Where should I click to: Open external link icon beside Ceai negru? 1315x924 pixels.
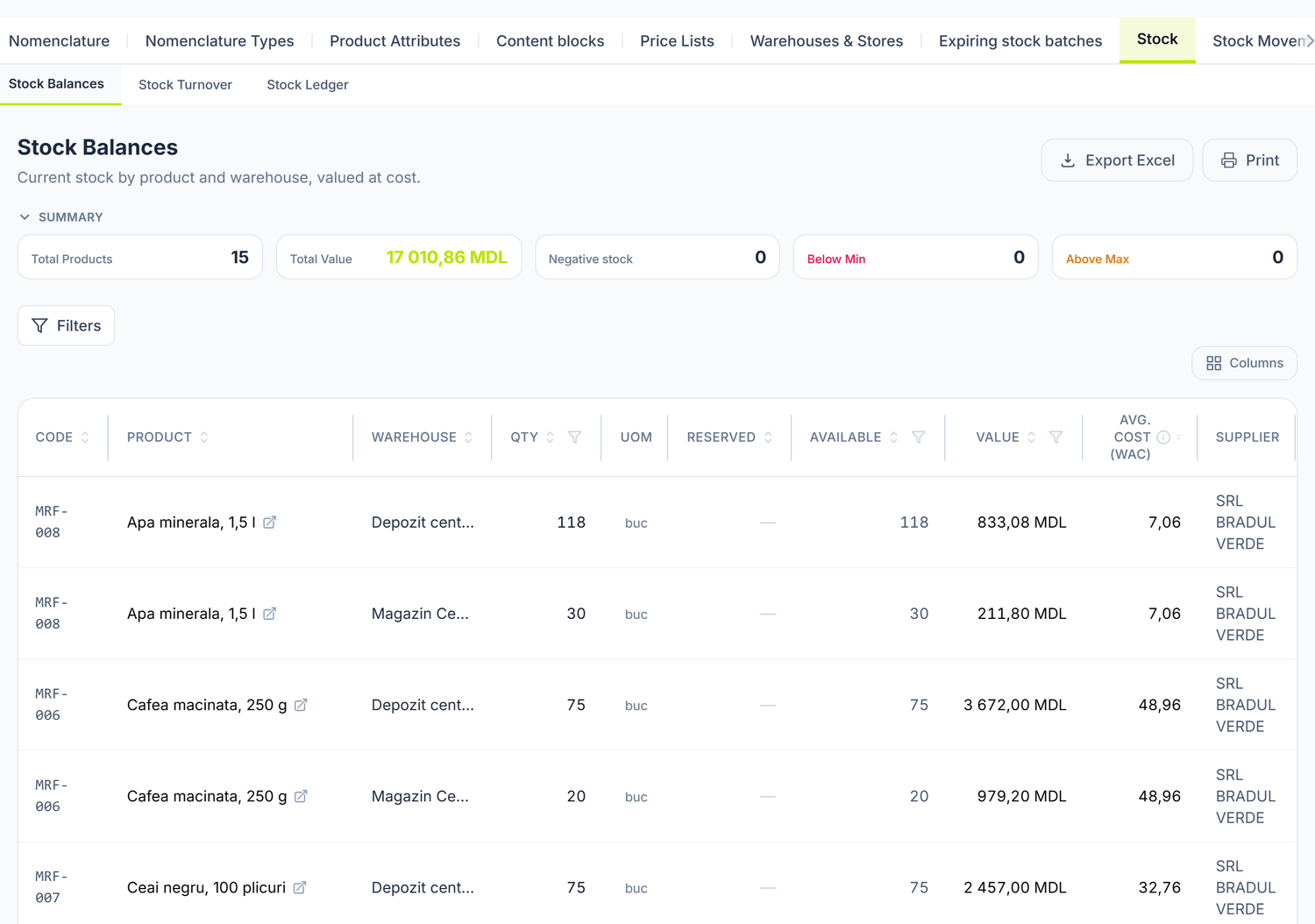coord(300,887)
